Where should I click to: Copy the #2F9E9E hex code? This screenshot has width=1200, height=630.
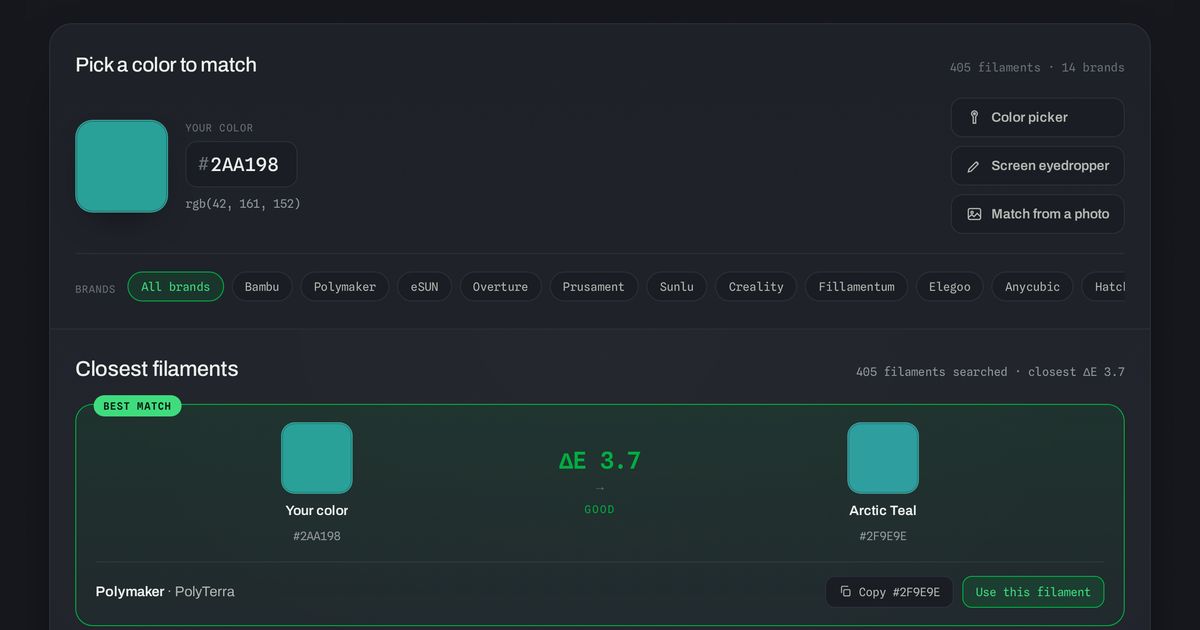tap(889, 592)
